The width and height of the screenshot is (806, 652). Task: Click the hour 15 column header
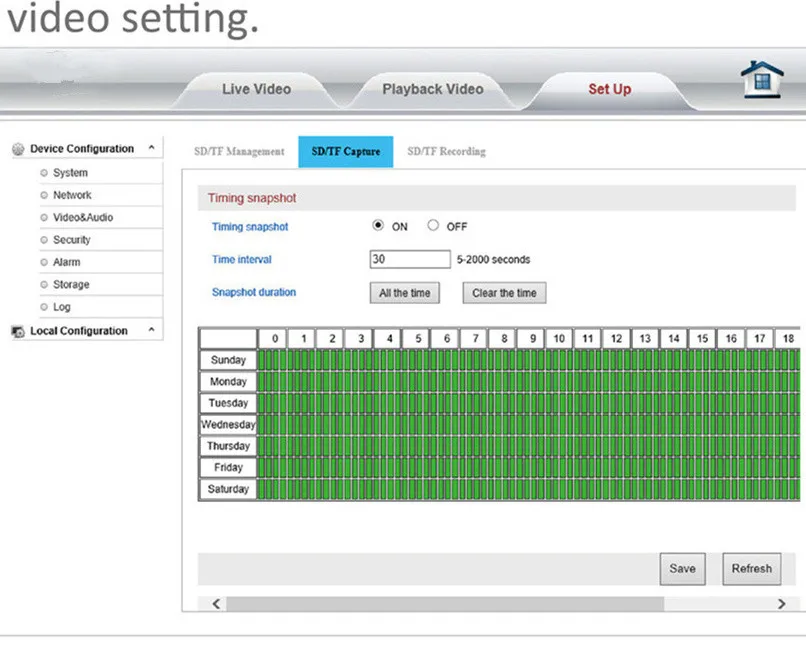point(702,338)
